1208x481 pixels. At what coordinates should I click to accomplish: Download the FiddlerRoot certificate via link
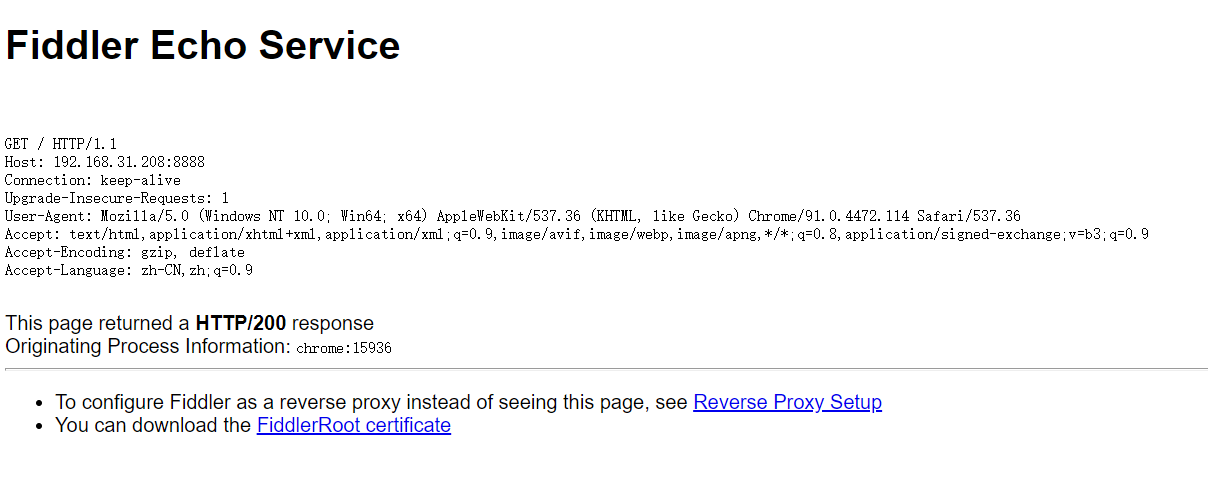pos(353,426)
